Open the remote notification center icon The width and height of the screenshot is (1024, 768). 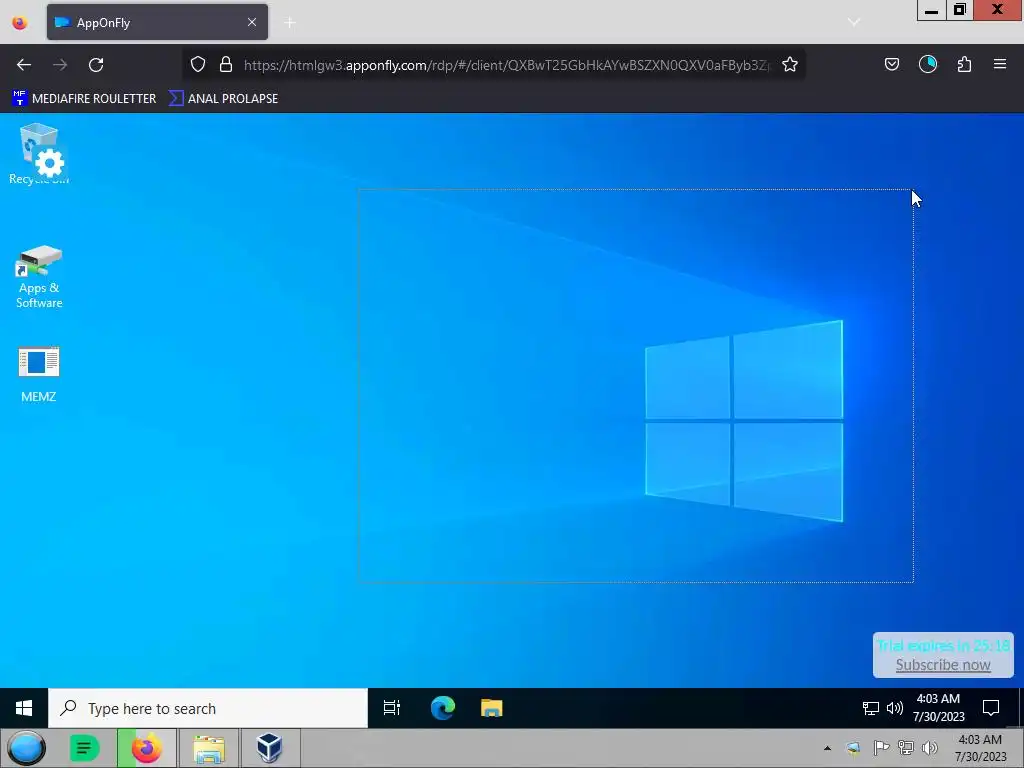[991, 708]
